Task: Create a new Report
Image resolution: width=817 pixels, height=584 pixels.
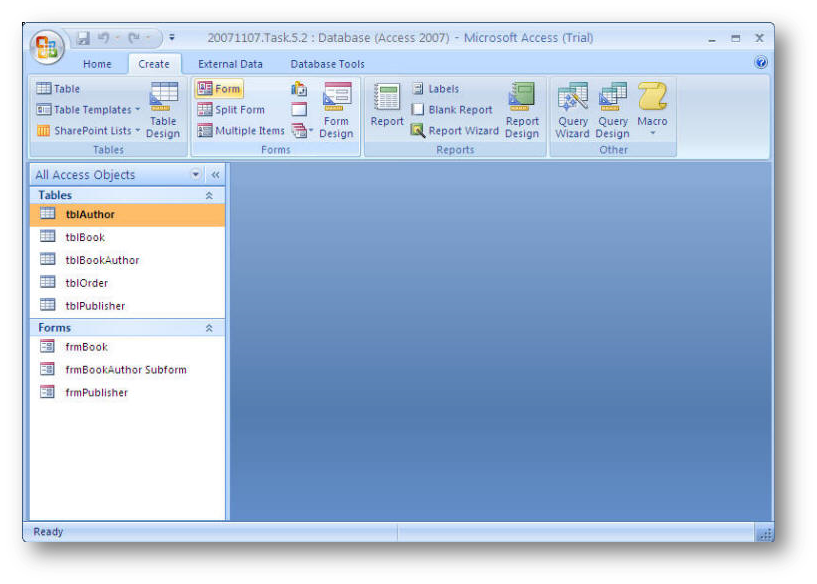Action: coord(387,108)
